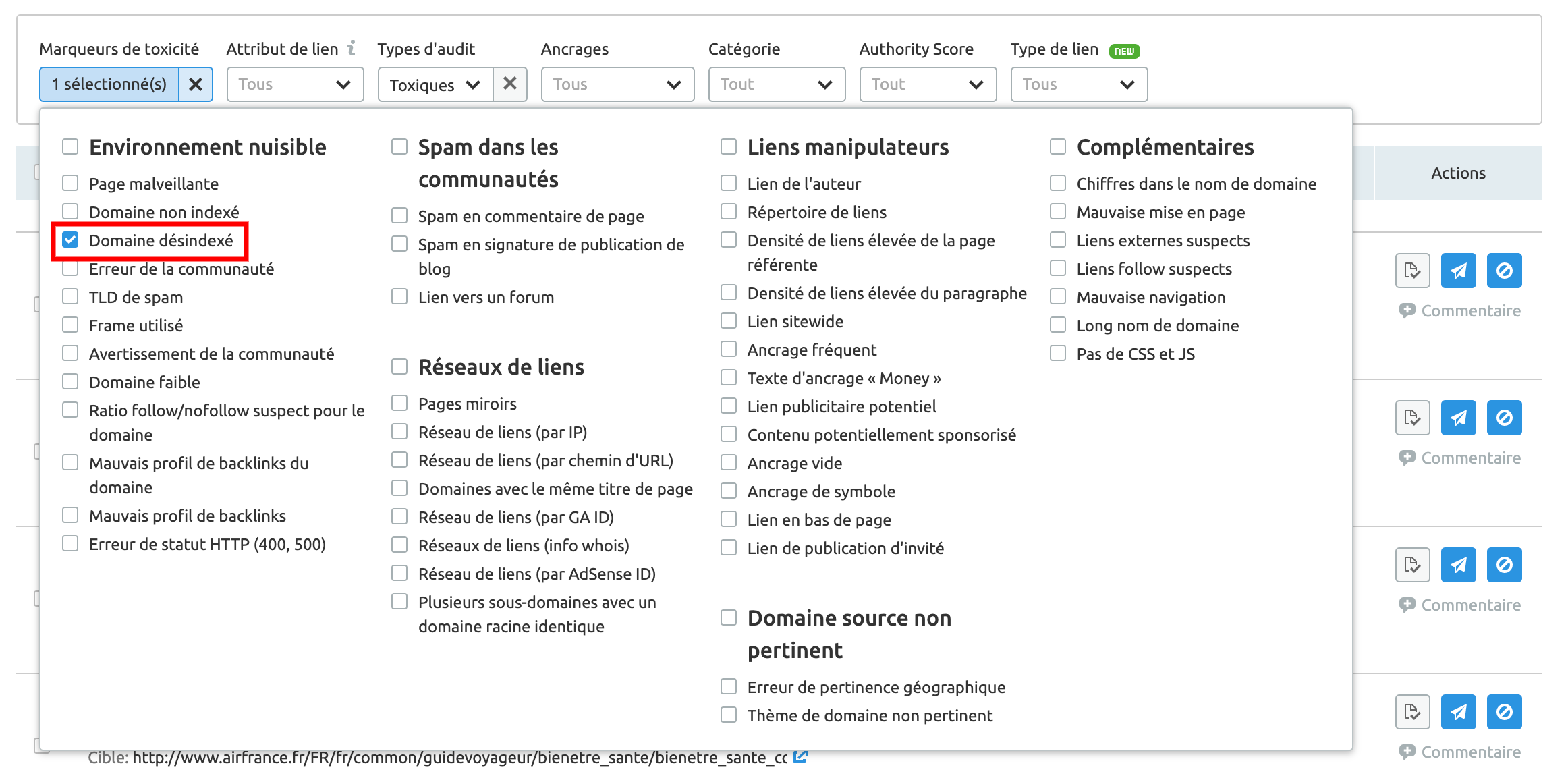Open the Ancrages dropdown menu
1568x776 pixels.
click(614, 84)
